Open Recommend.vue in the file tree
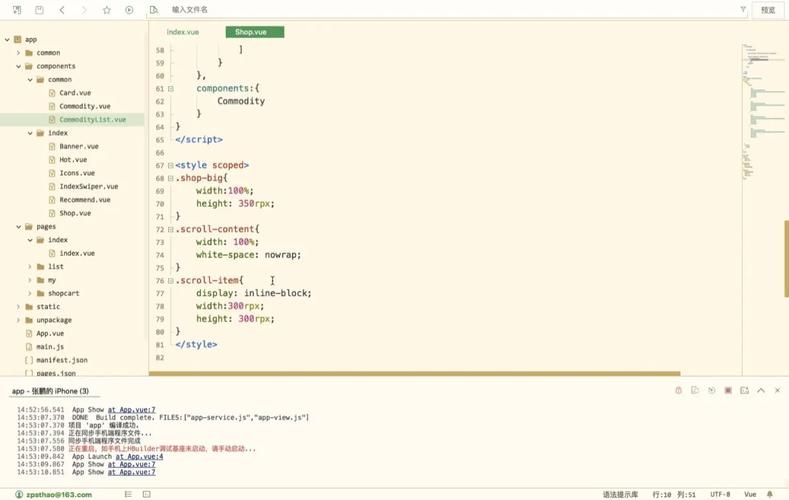Viewport: 789px width, 500px height. click(x=85, y=200)
